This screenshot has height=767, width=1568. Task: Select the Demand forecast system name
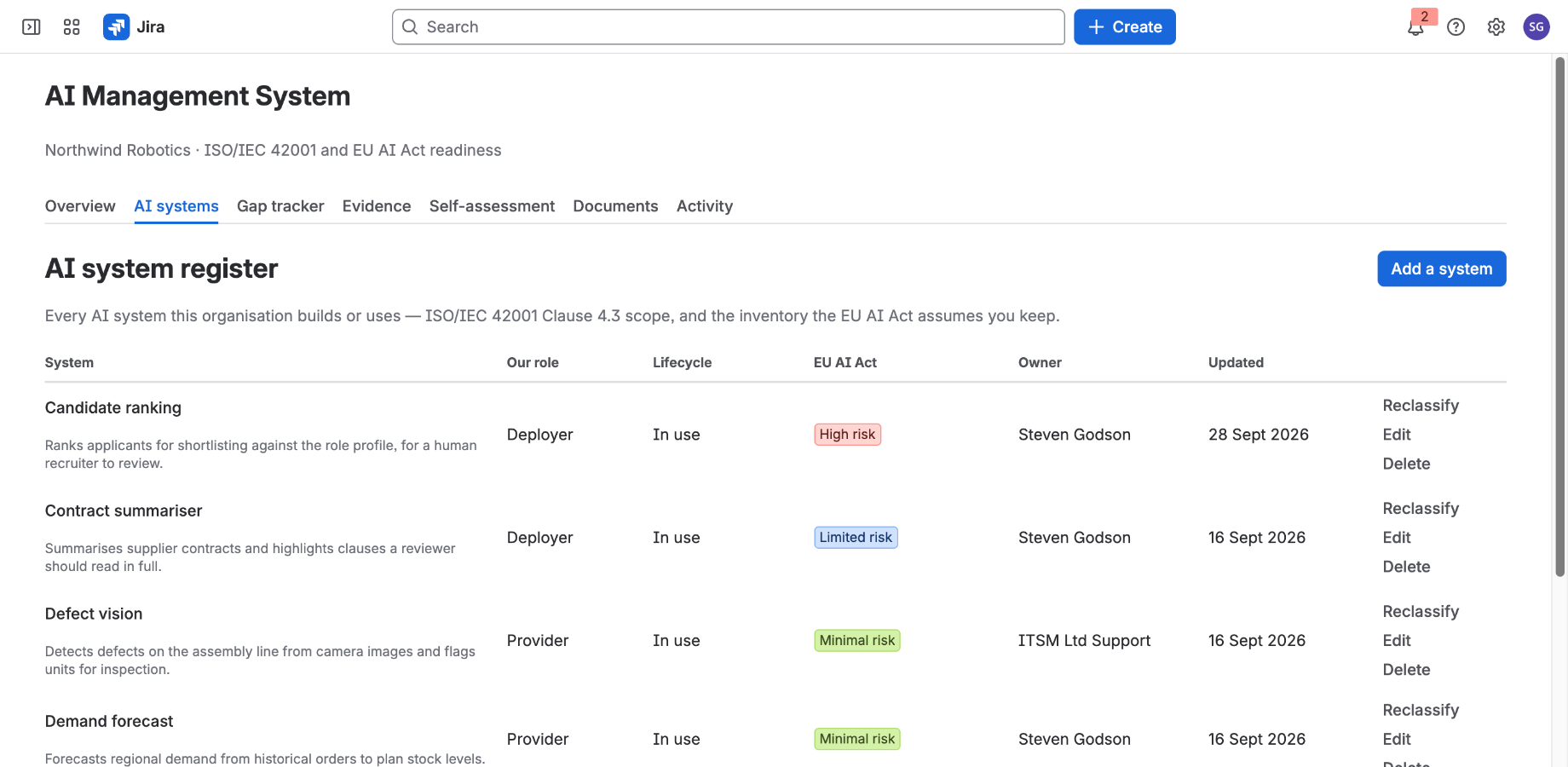(x=109, y=722)
